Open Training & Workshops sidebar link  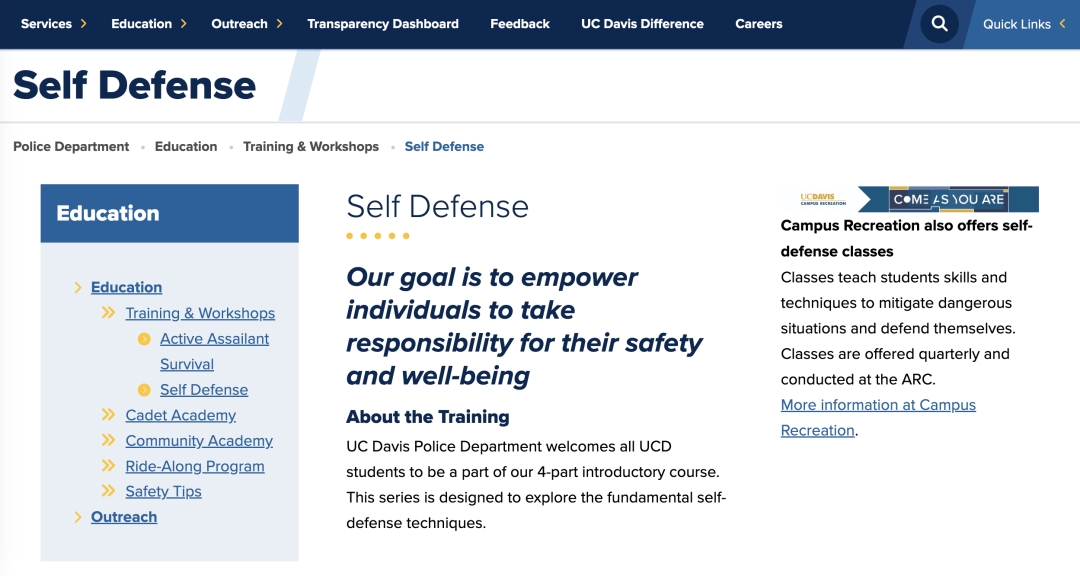tap(200, 313)
